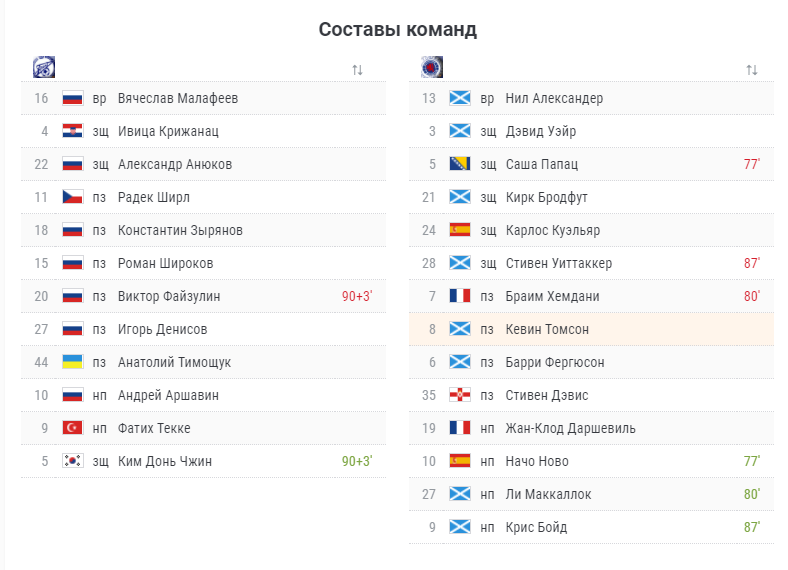Select the highlighted Кевин Томсон row
Image resolution: width=788 pixels, height=570 pixels.
click(x=592, y=329)
